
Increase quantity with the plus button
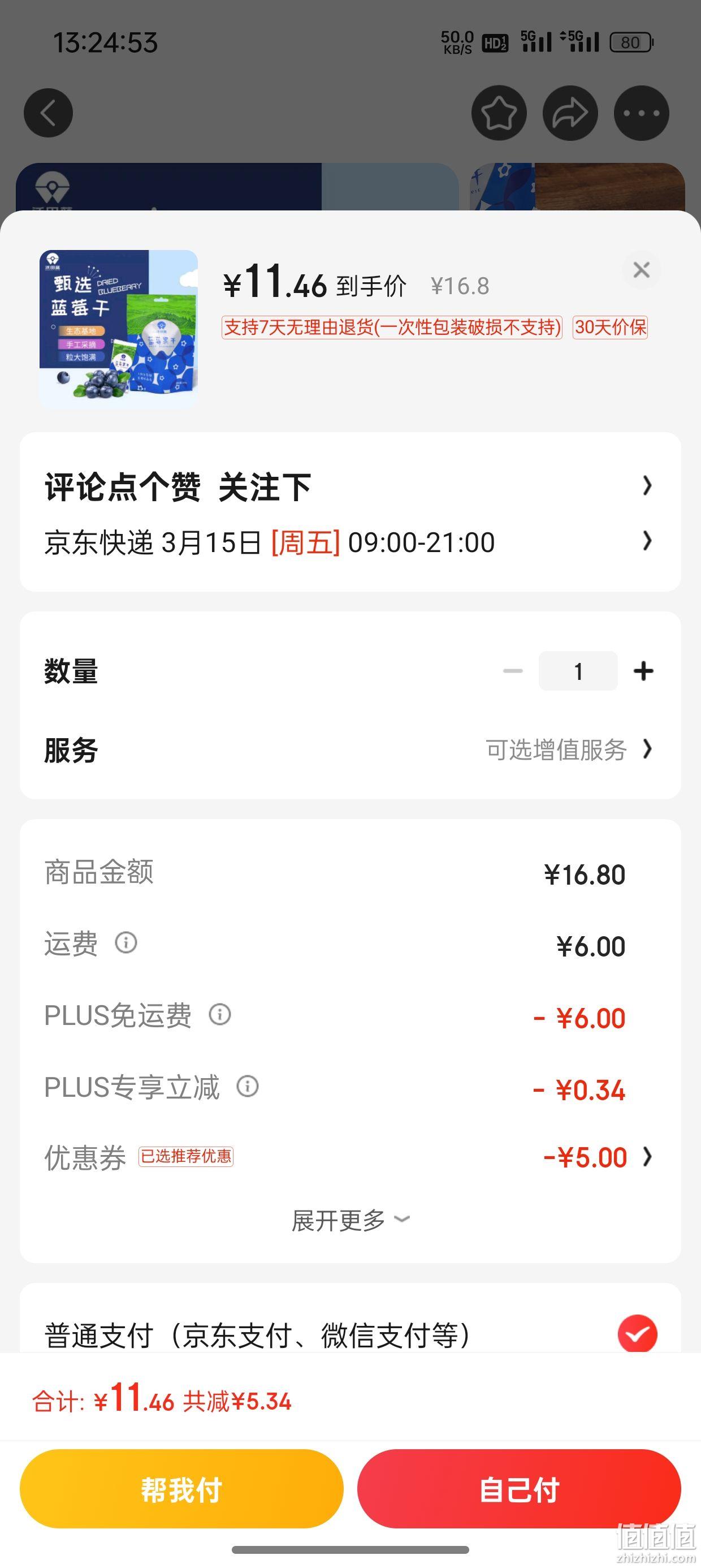coord(643,671)
